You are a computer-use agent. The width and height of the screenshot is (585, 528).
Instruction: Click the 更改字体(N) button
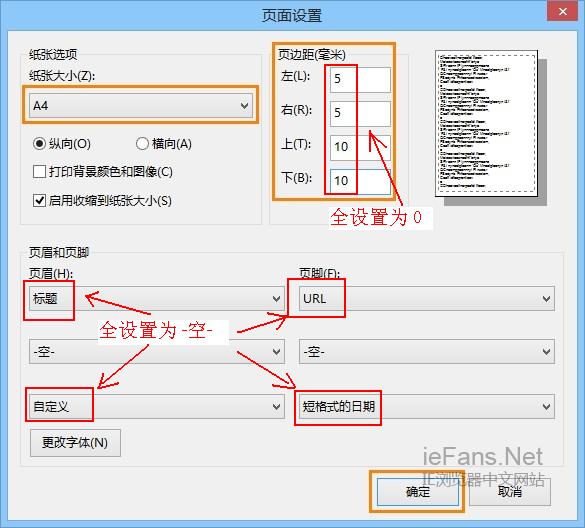click(75, 443)
